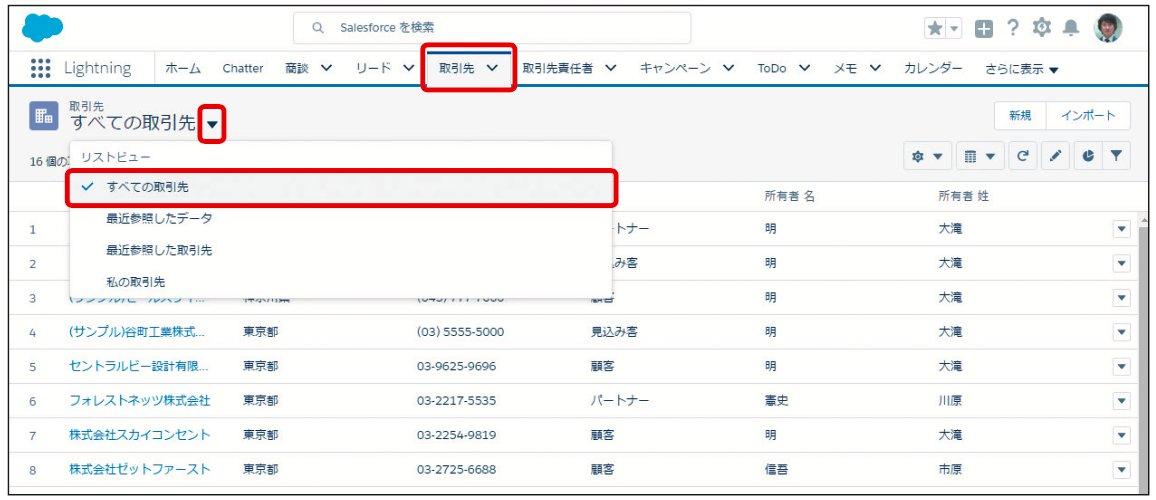Expand the さらに表示 more menu

(x=1022, y=69)
